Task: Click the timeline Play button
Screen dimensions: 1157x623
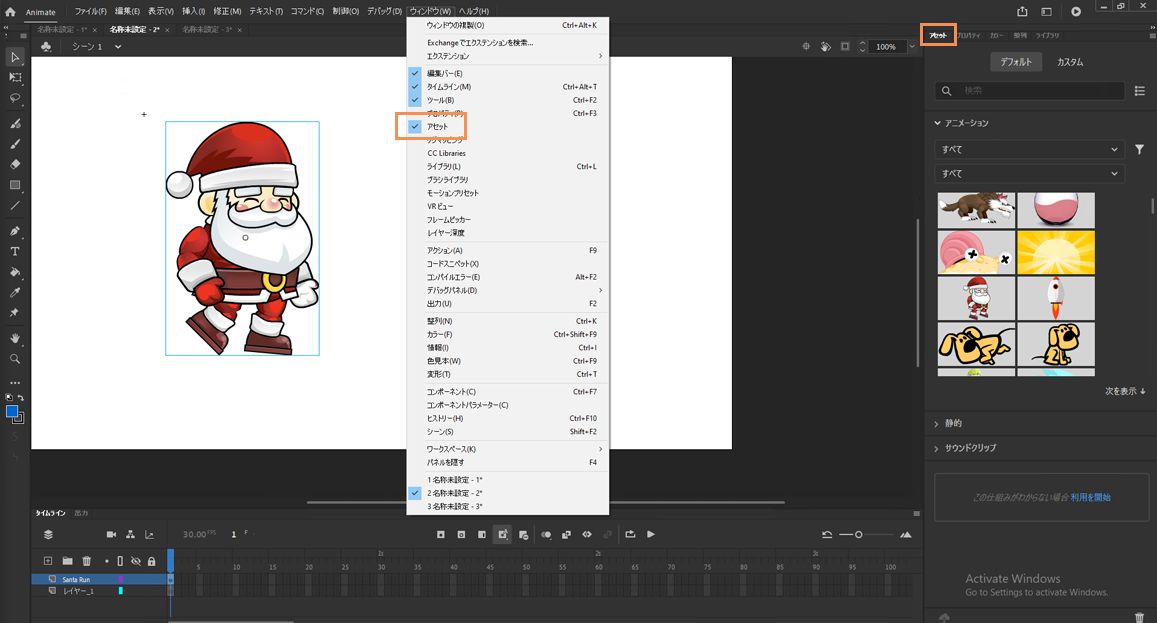Action: pyautogui.click(x=651, y=534)
